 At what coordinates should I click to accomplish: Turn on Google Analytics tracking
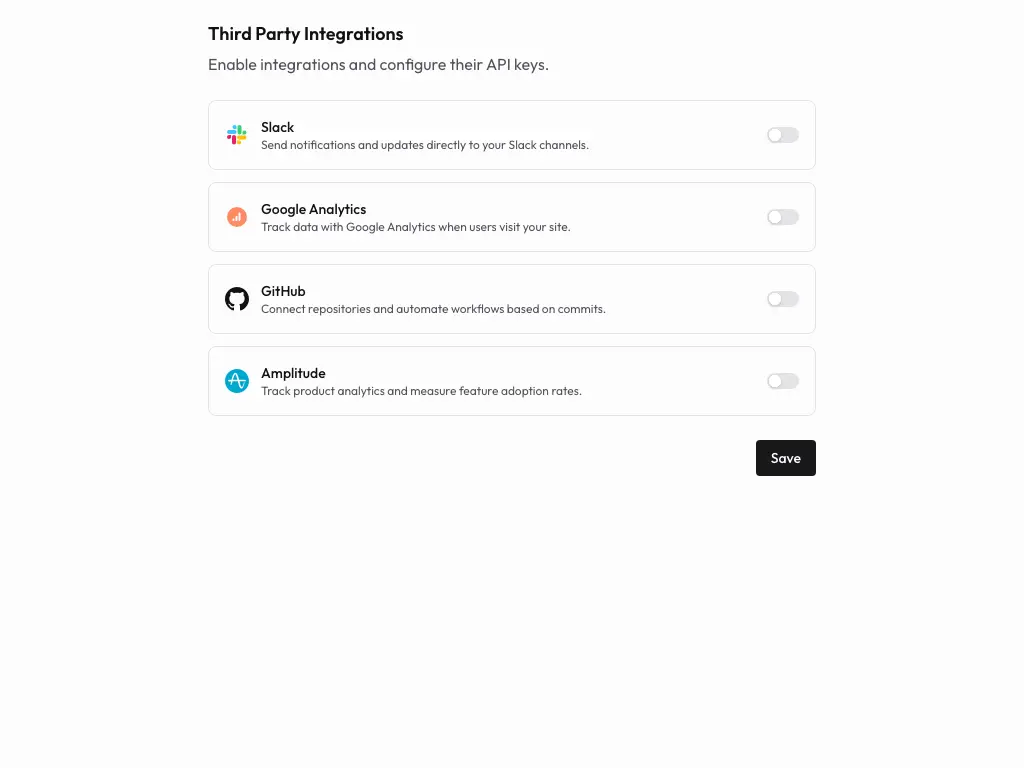[x=782, y=216]
